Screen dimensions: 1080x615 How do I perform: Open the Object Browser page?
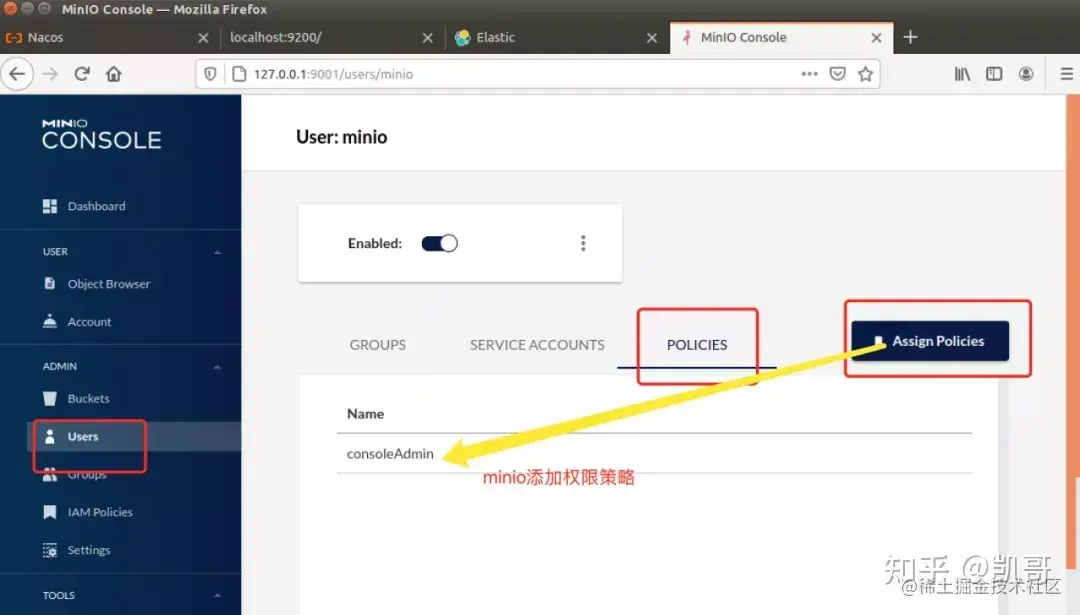96,284
